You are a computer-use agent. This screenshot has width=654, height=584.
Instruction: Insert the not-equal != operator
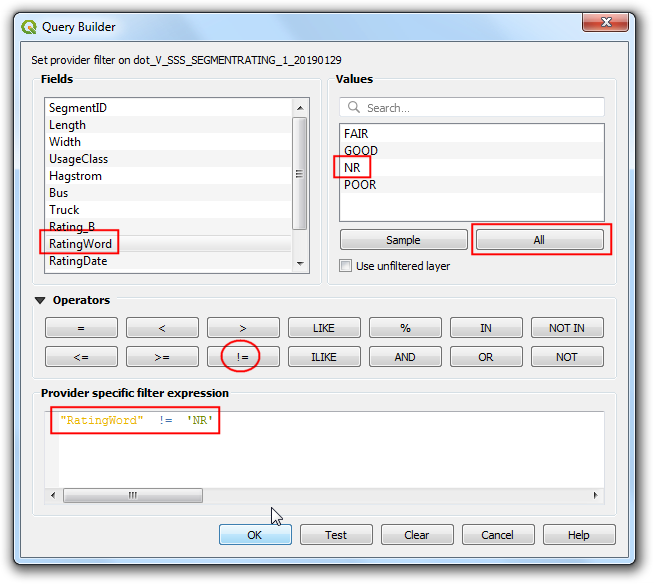(243, 357)
